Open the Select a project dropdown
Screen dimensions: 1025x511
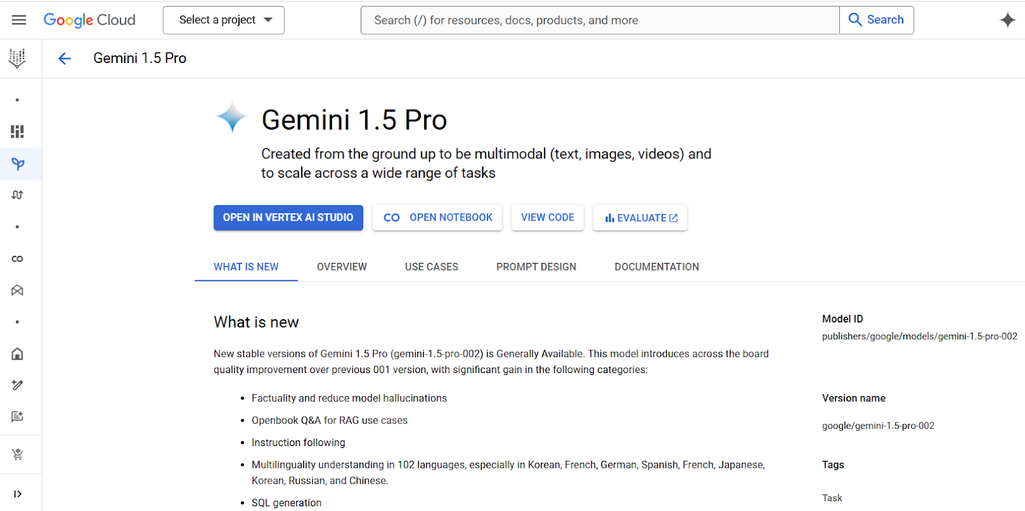pos(224,20)
